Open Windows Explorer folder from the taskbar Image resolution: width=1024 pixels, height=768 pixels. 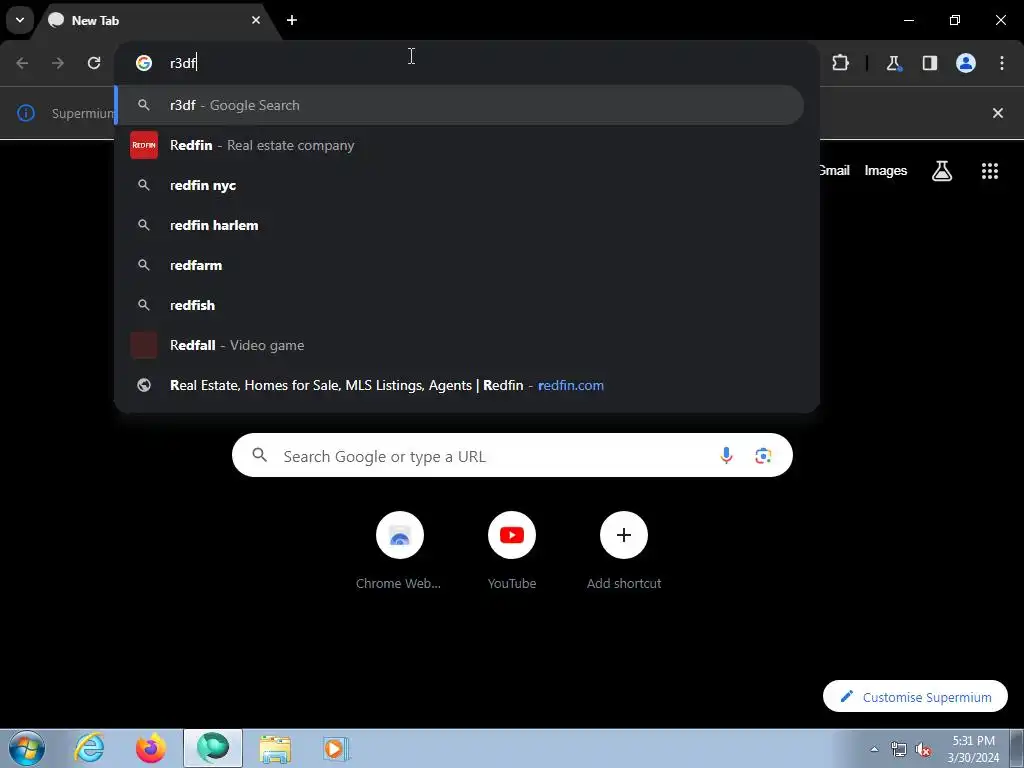pos(275,748)
